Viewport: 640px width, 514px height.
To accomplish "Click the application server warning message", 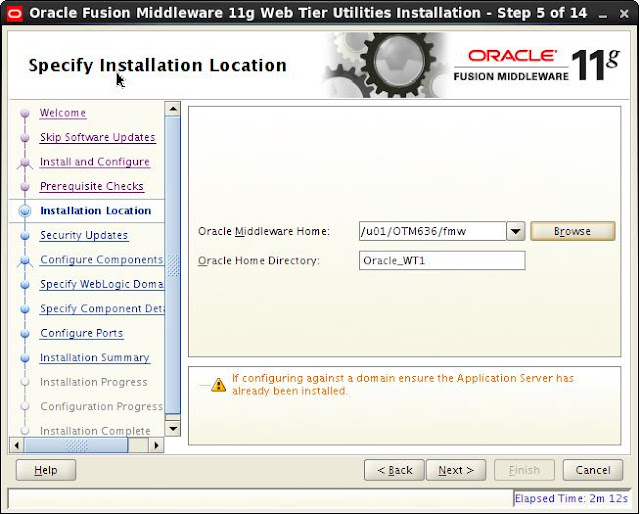I will 403,385.
